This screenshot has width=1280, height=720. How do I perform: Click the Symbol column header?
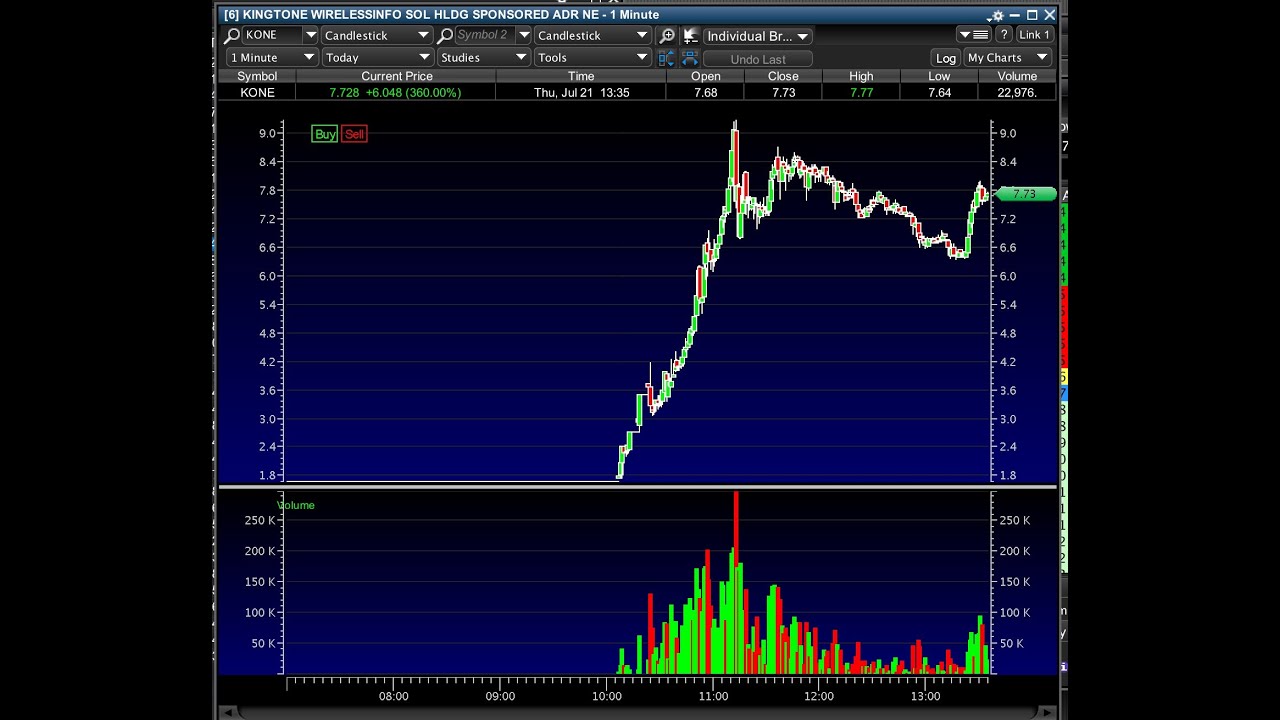click(257, 76)
